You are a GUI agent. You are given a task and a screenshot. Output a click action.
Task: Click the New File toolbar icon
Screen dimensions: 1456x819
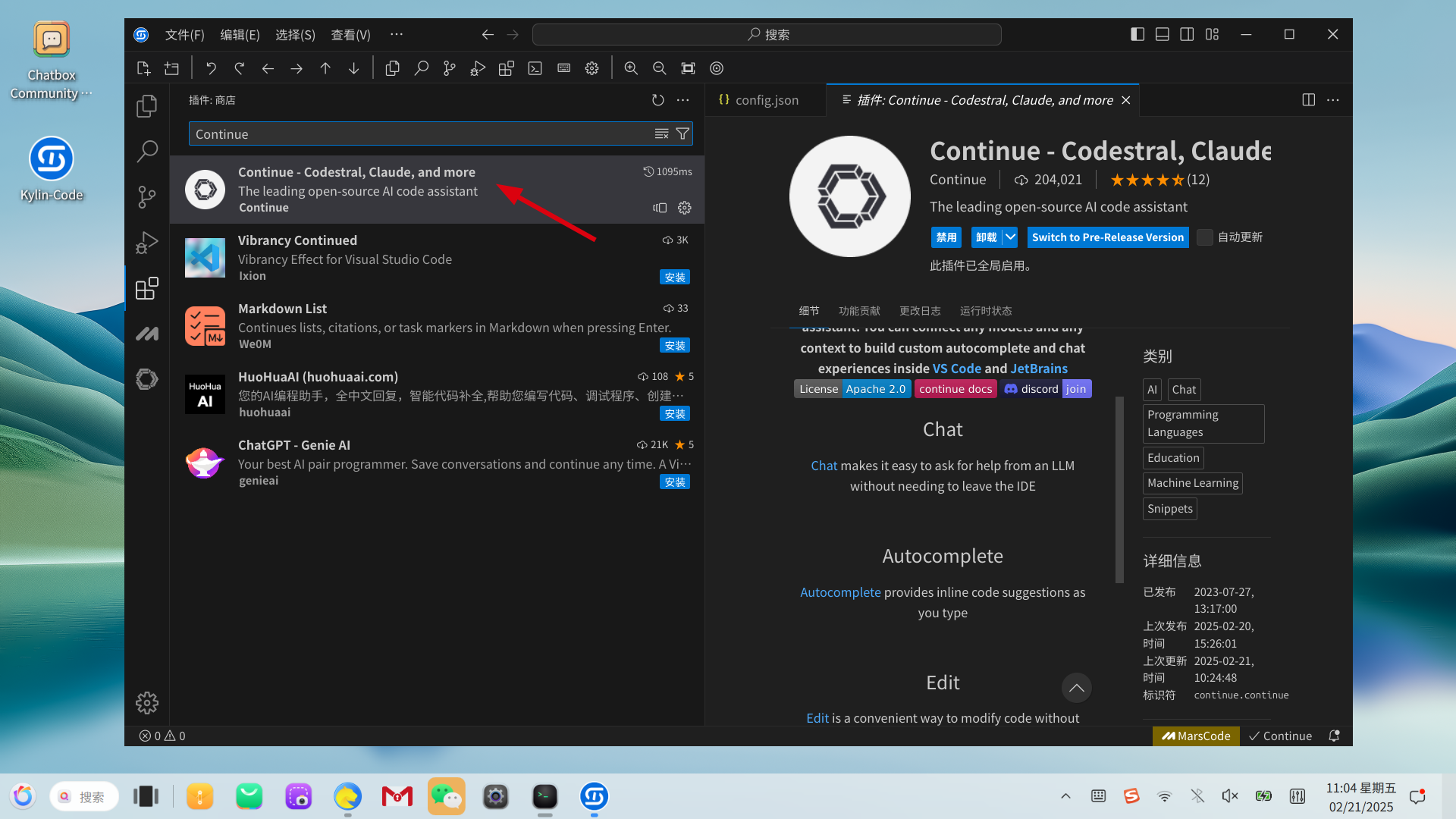[143, 68]
